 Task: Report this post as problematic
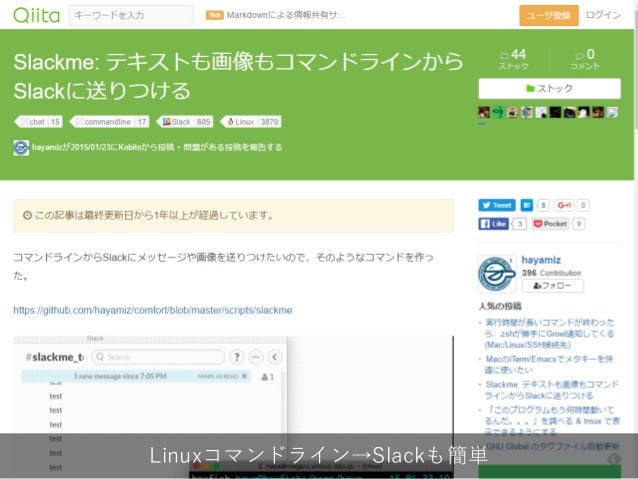click(x=233, y=147)
